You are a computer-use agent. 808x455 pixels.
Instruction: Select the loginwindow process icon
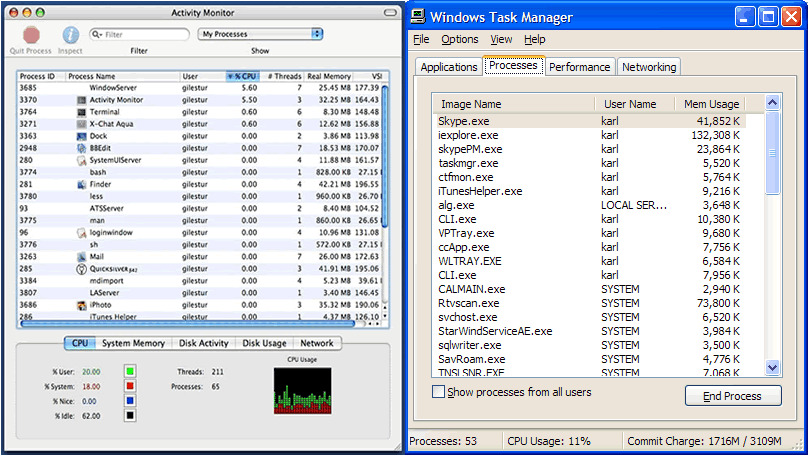pos(81,233)
